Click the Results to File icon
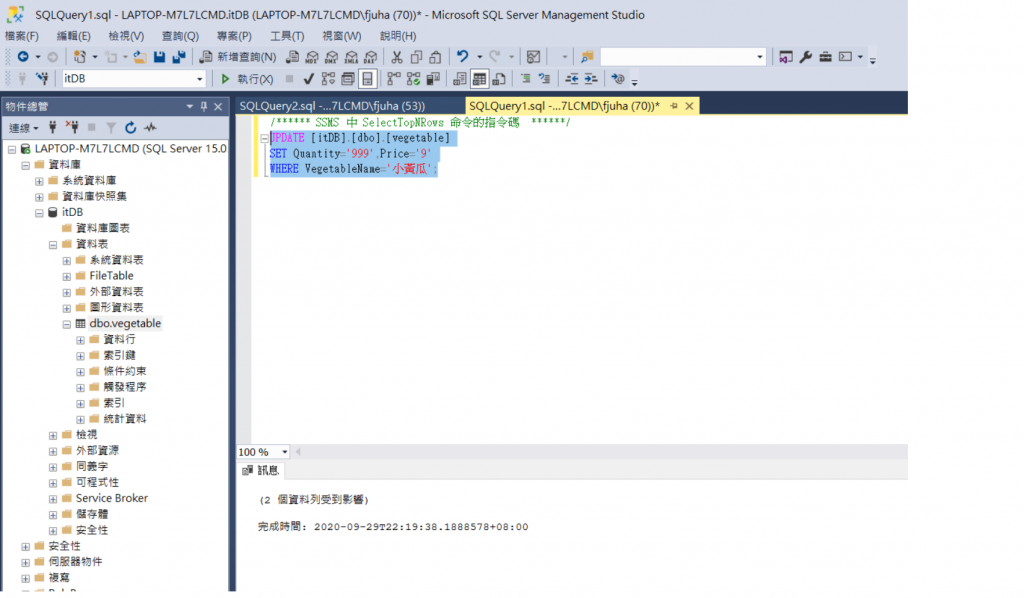1024x598 pixels. (x=499, y=79)
